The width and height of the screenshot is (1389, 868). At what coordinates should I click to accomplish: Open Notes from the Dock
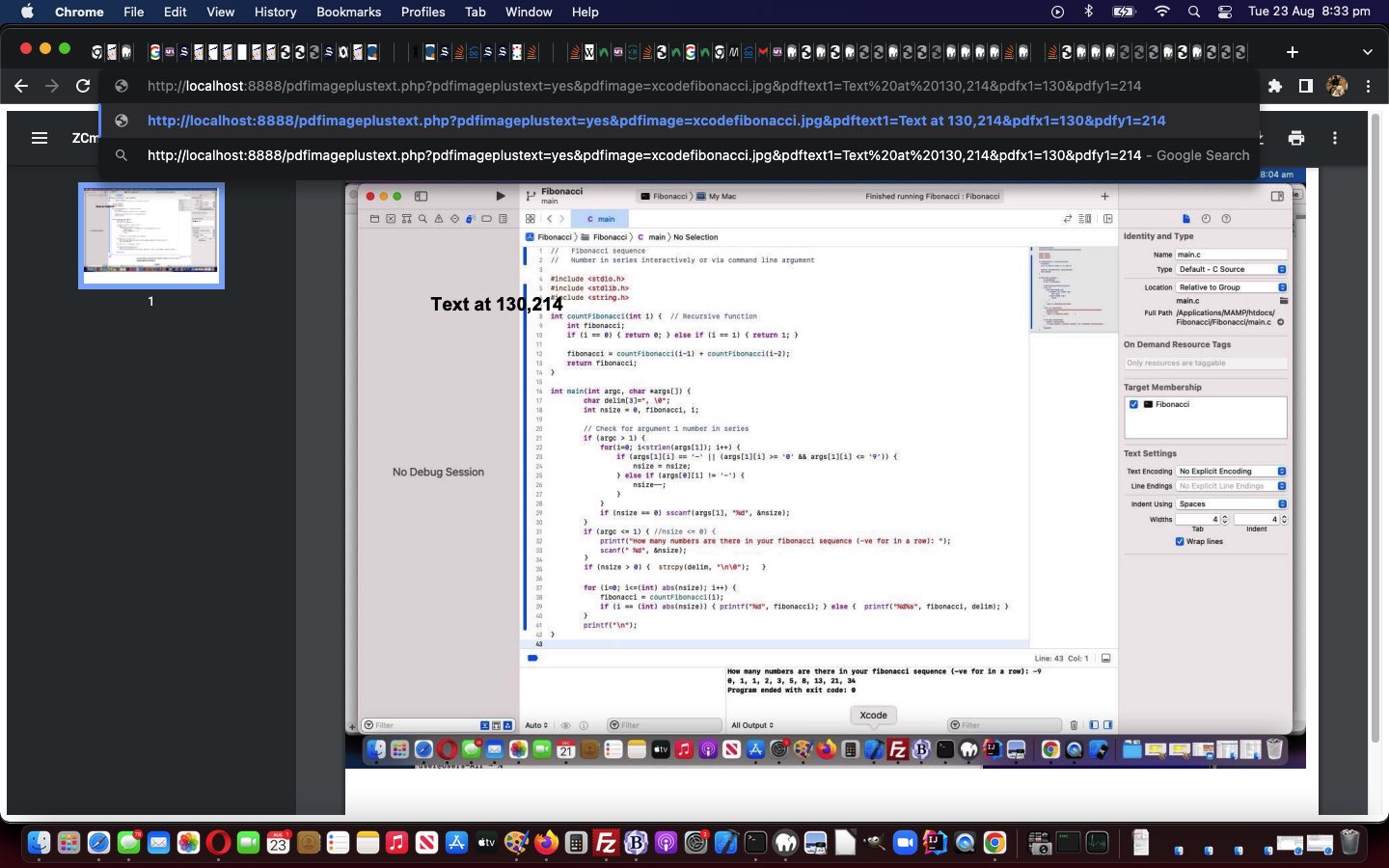pos(368,843)
